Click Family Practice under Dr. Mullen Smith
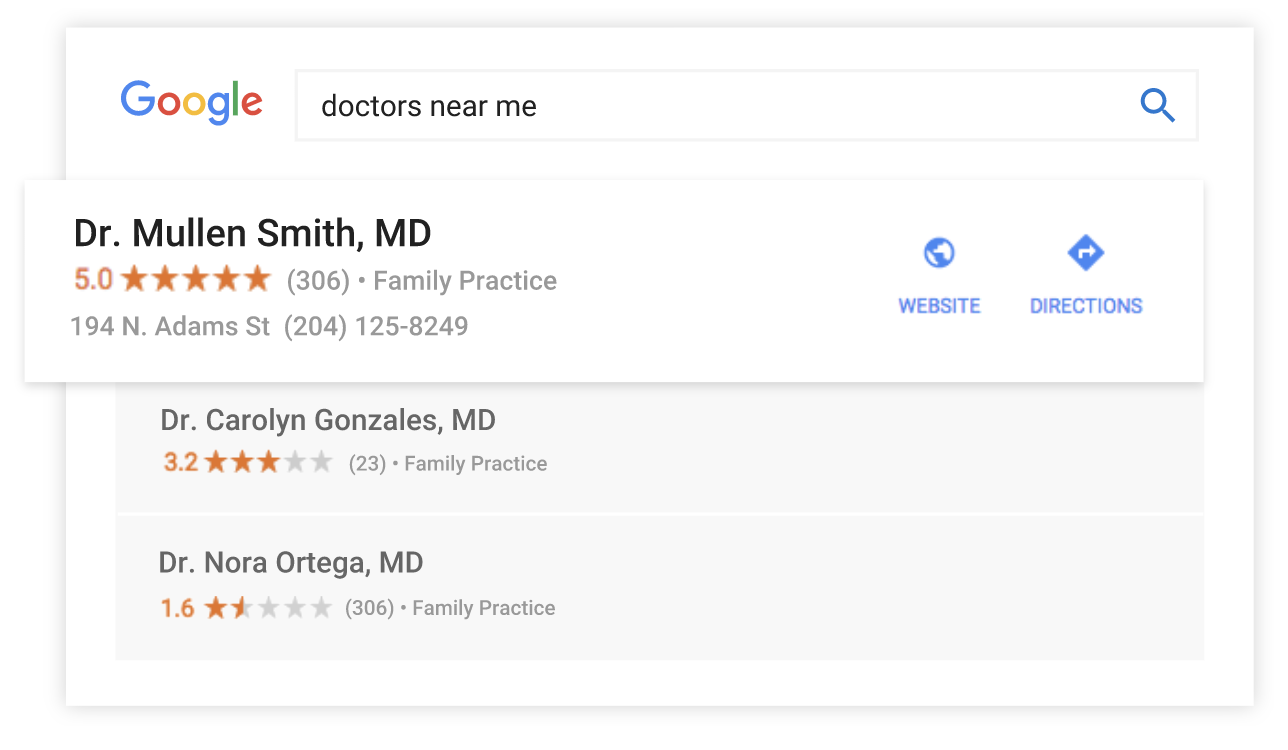The height and width of the screenshot is (750, 1288). tap(465, 281)
